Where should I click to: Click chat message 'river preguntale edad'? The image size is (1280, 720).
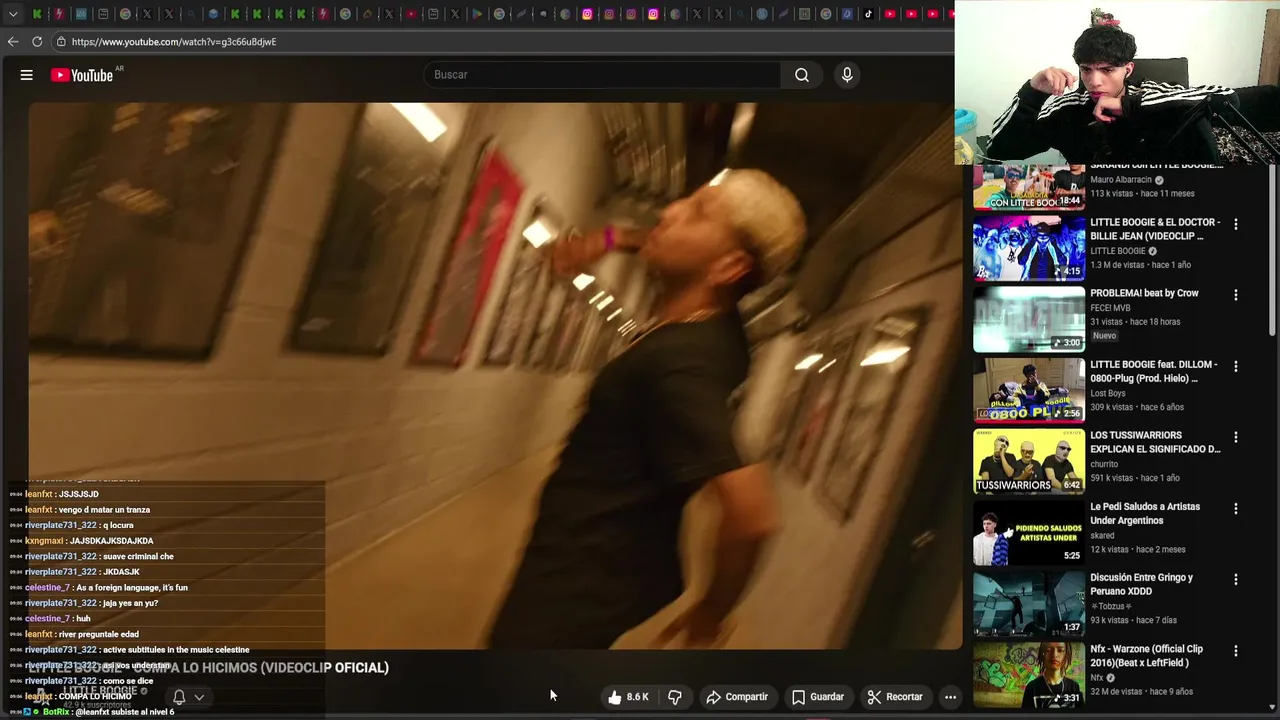tap(98, 634)
